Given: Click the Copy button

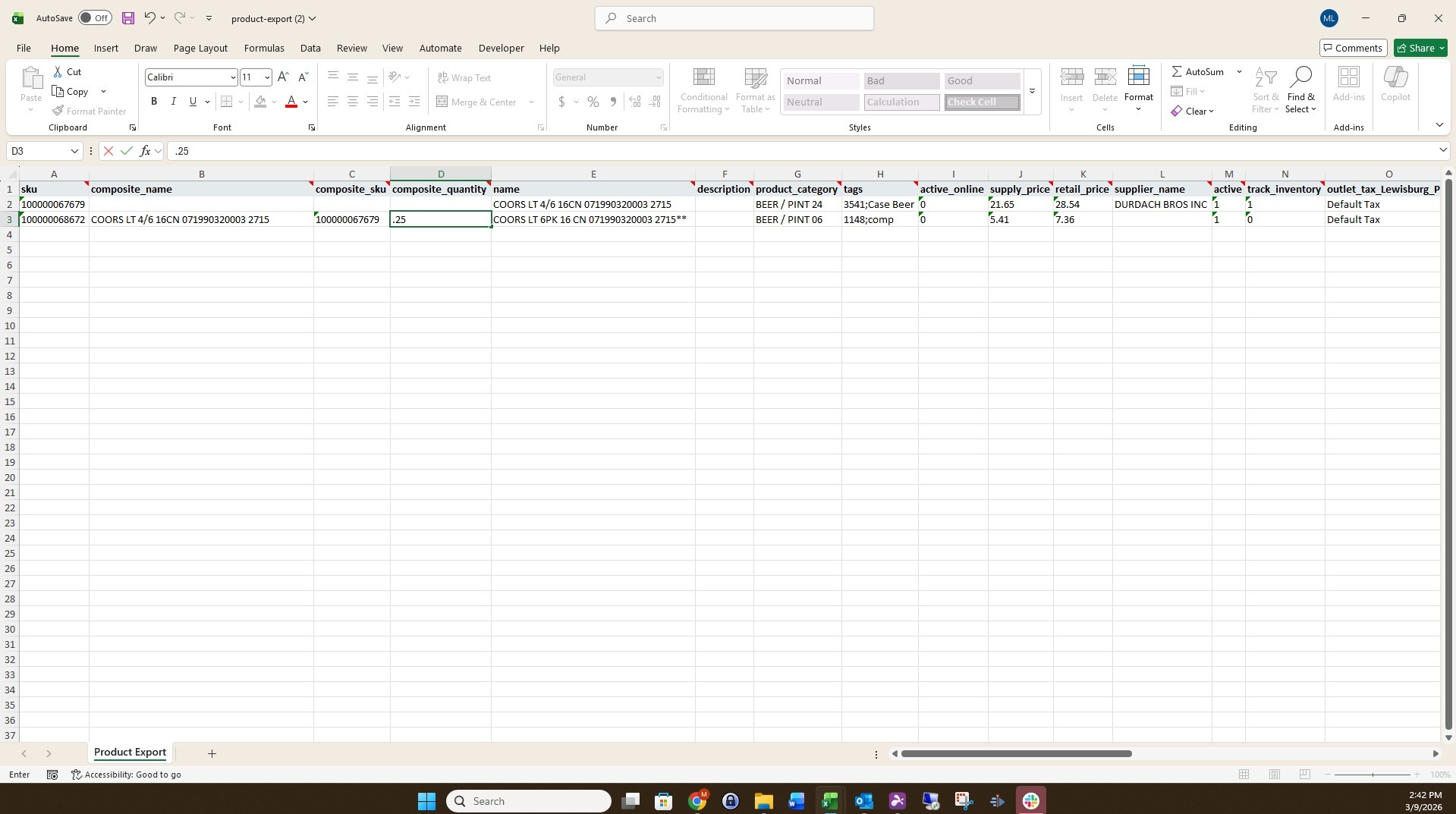Looking at the screenshot, I should 70,91.
